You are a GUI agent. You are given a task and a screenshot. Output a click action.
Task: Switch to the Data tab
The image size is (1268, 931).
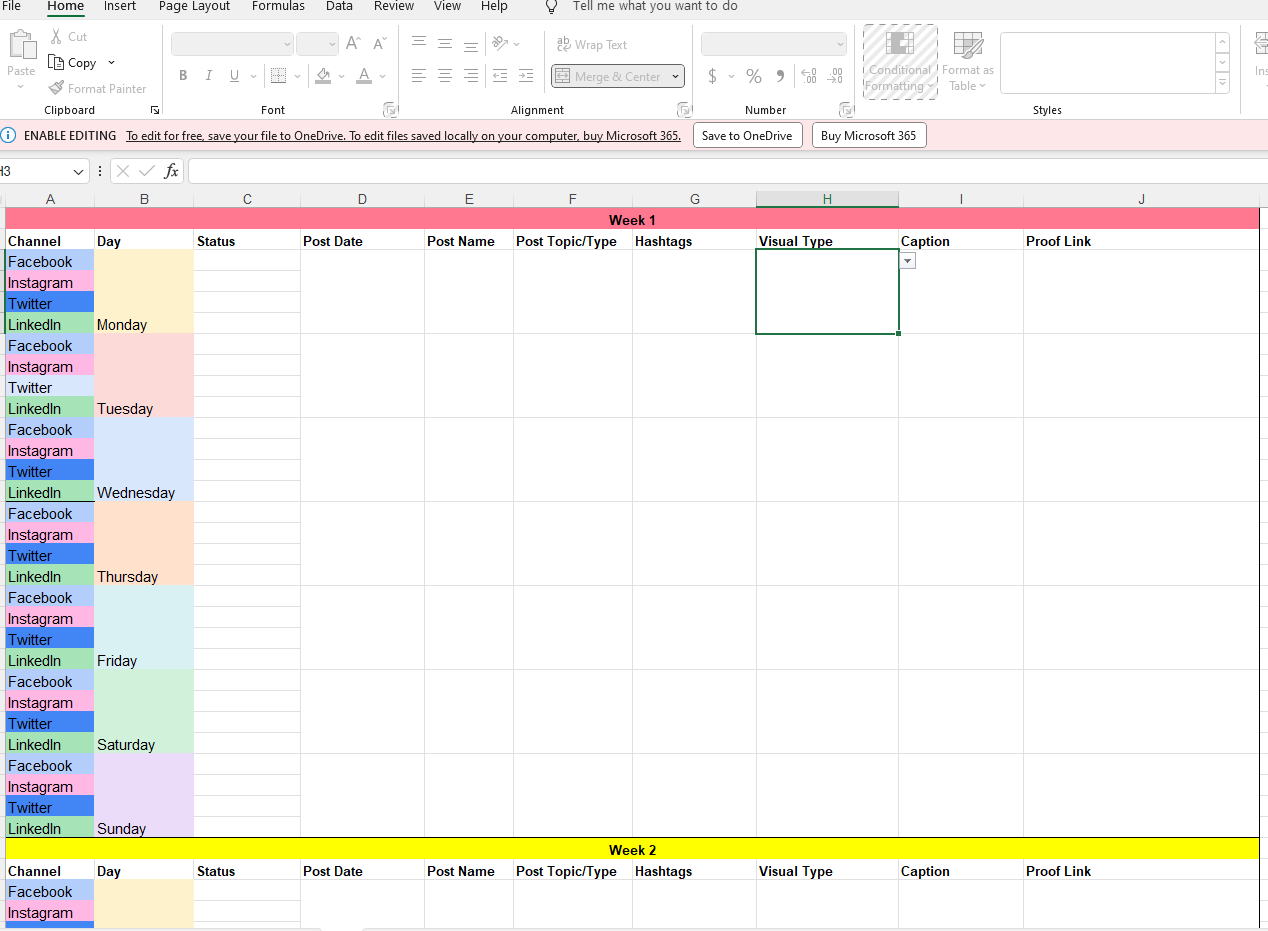coord(339,6)
